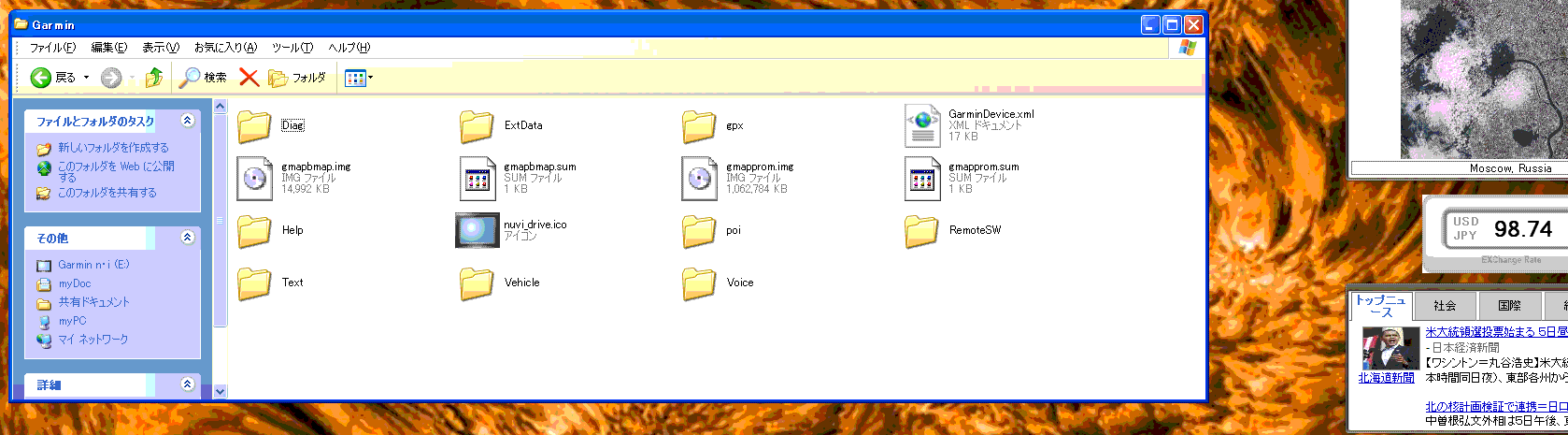Toggle the Folders (フォルダ) pane button
Screen dimensions: 1568x435
(298, 78)
